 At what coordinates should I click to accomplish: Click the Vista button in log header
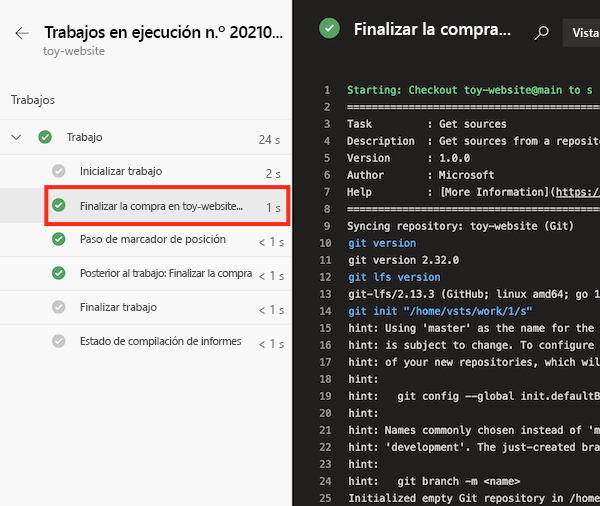[x=581, y=33]
